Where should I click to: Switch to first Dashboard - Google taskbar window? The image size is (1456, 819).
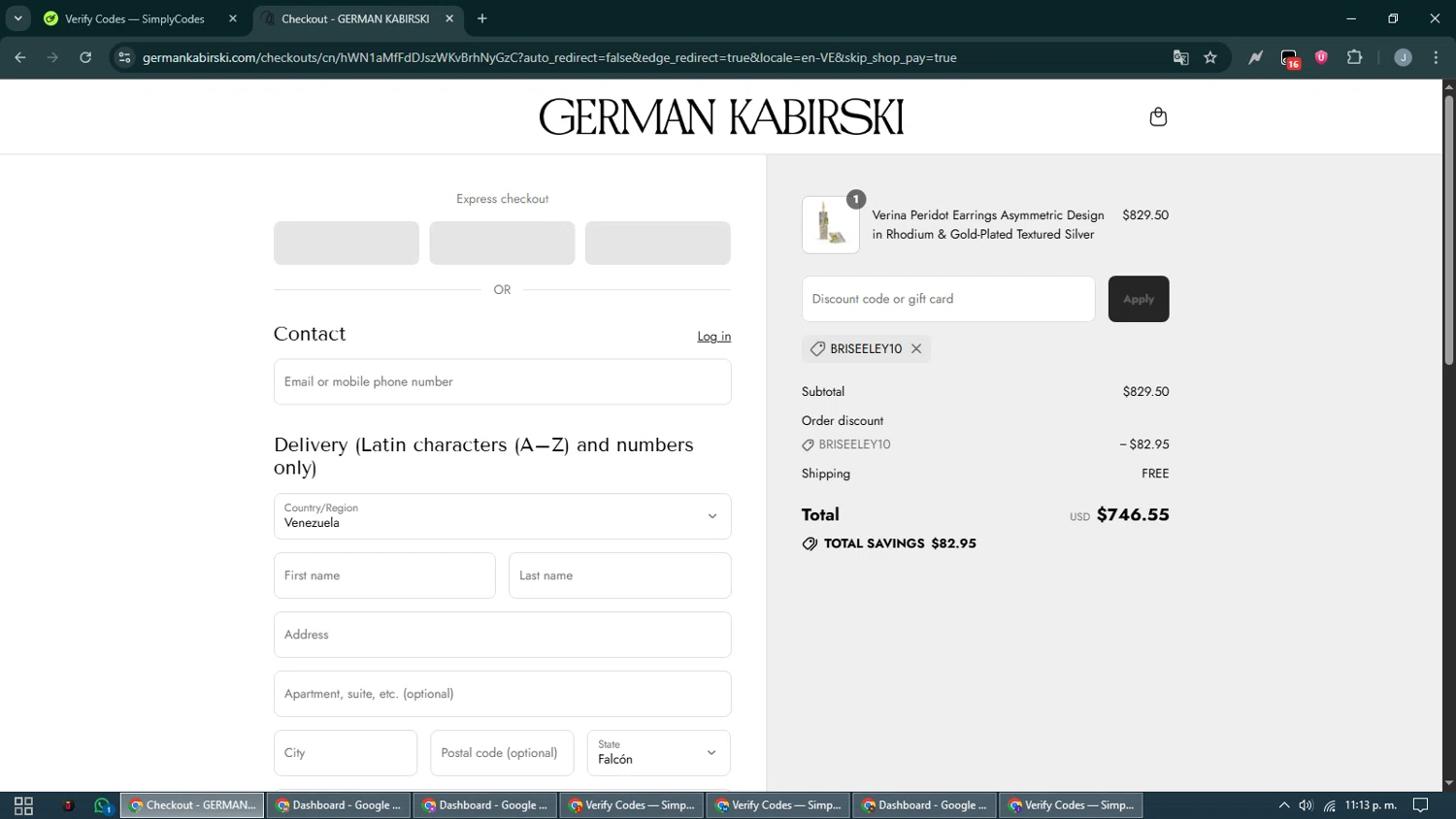coord(339,805)
